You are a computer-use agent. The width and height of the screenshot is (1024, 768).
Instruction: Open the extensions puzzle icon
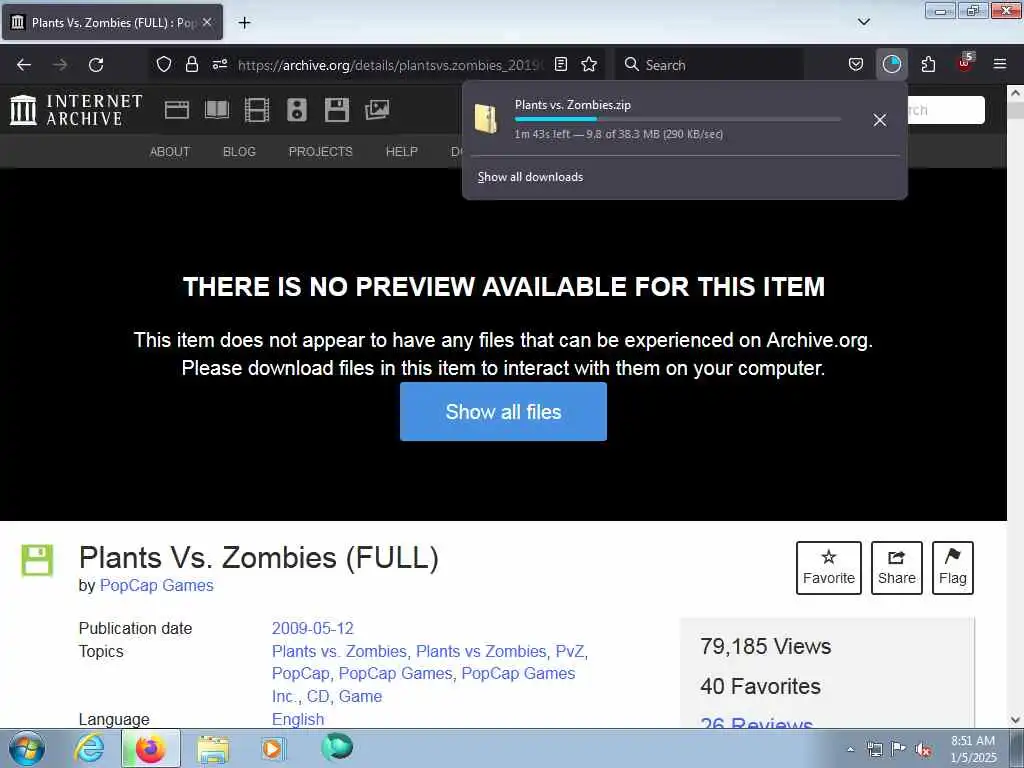928,65
